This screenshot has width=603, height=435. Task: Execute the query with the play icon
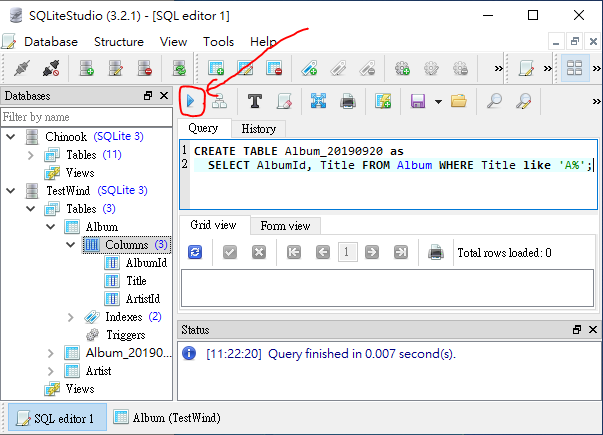coord(190,102)
